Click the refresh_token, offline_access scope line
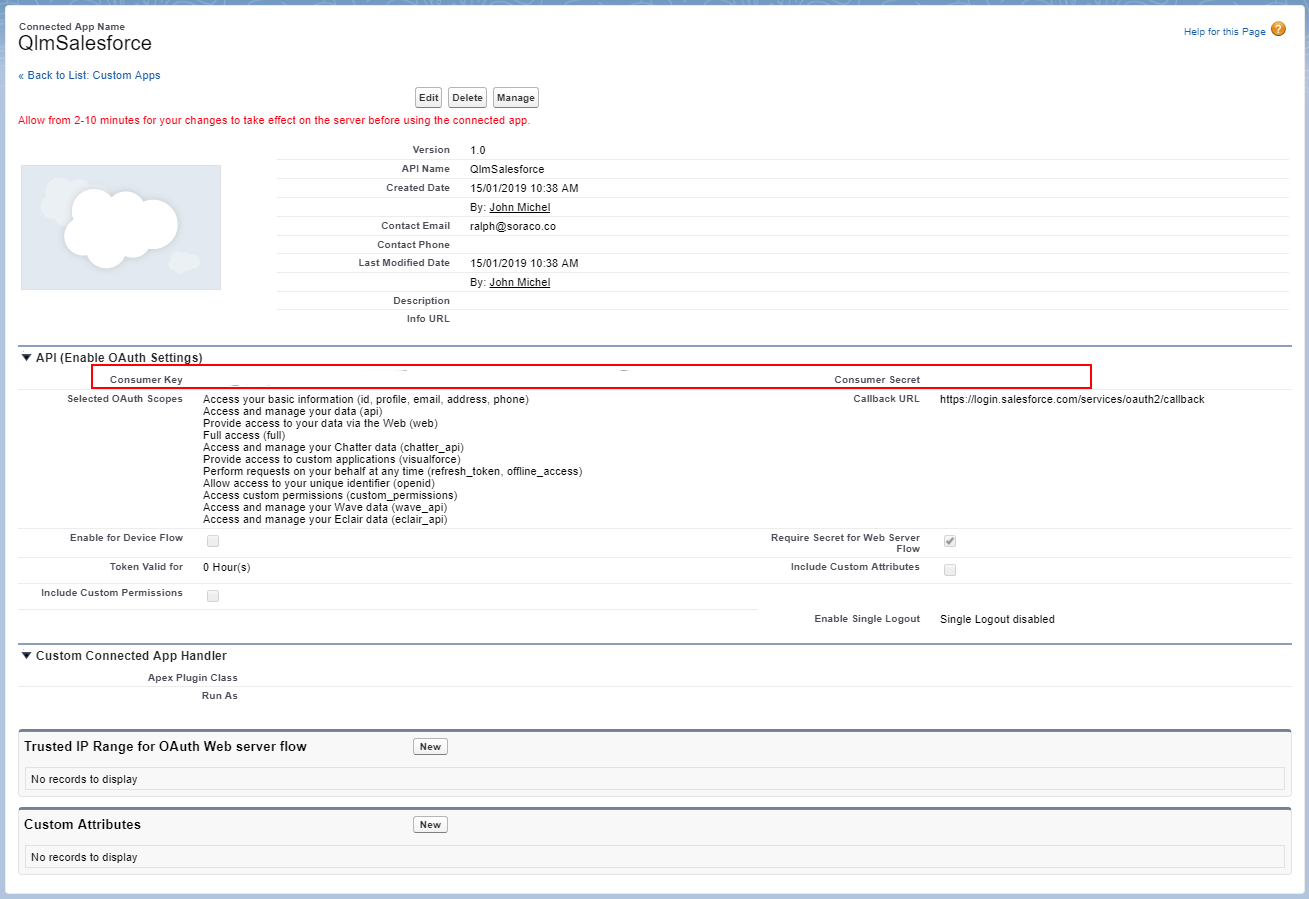 point(392,471)
